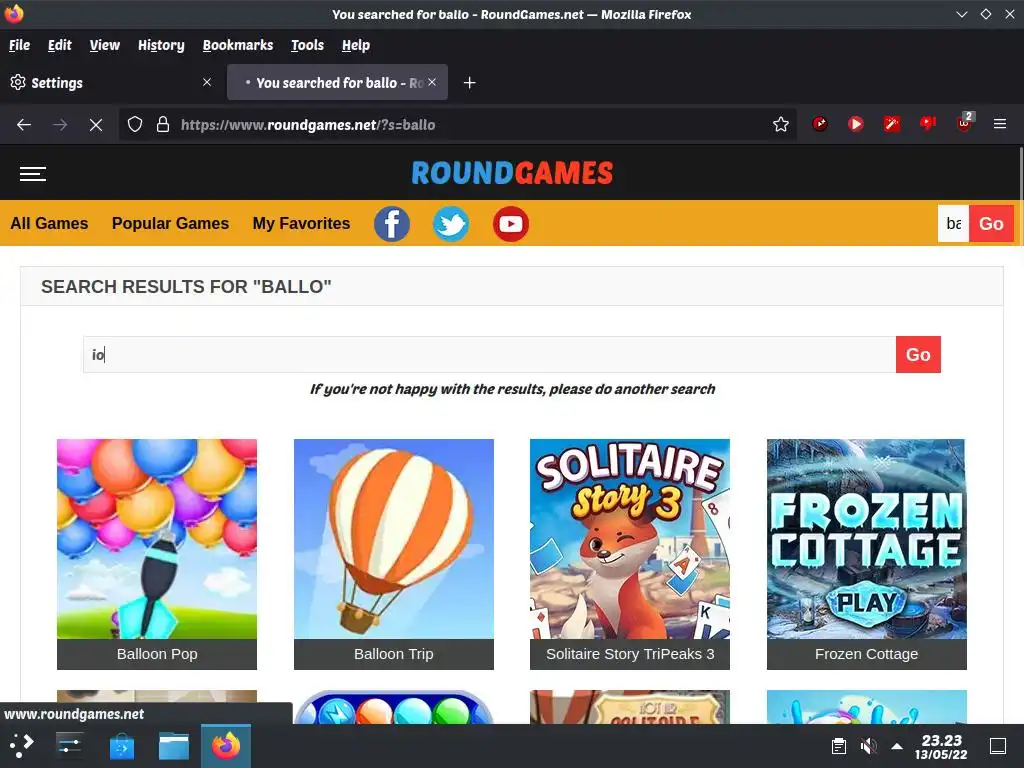
Task: Expand the hidden system tray icons arrow
Action: [x=897, y=746]
